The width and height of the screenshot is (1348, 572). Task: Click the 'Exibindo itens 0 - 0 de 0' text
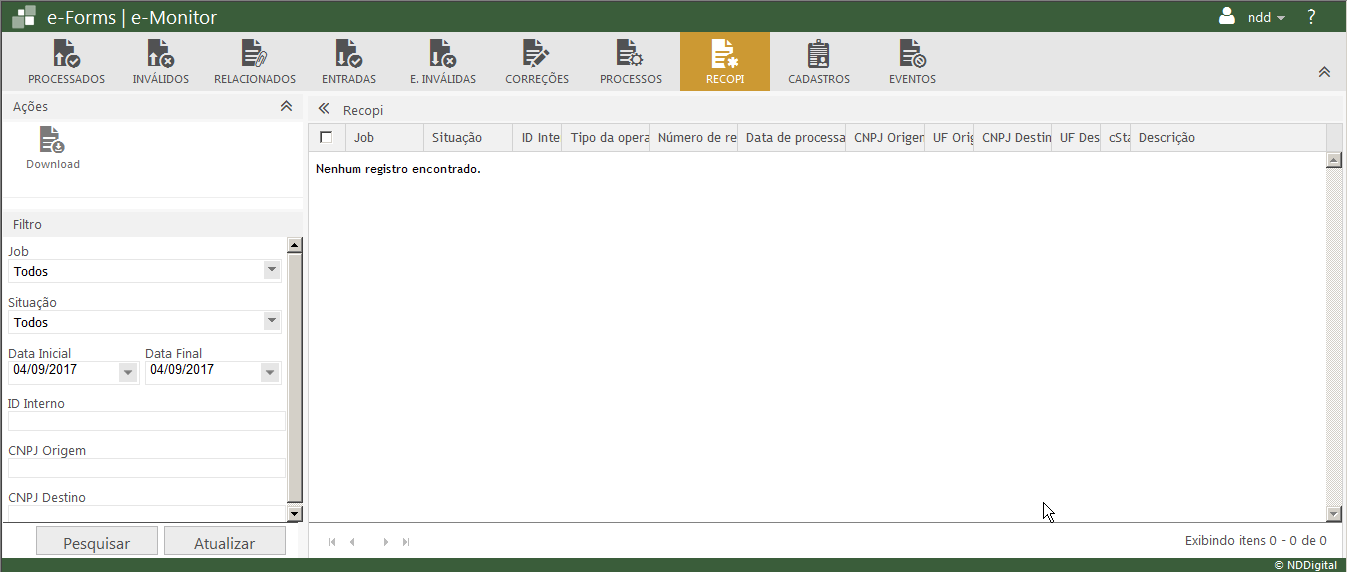pos(1255,541)
